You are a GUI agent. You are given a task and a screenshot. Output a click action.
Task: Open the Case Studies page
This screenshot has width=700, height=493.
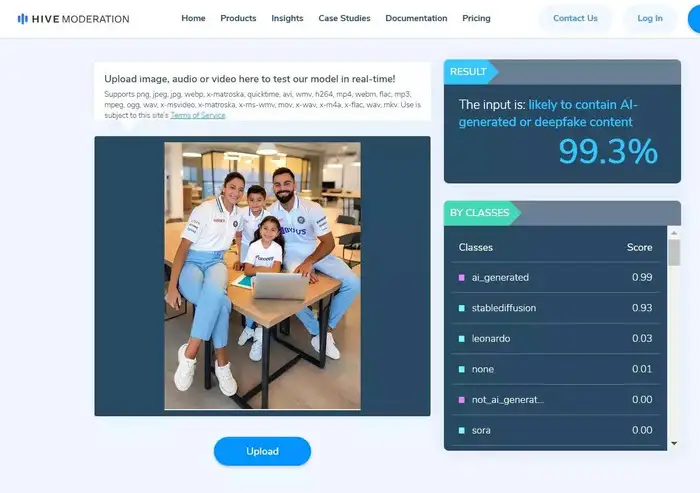344,18
